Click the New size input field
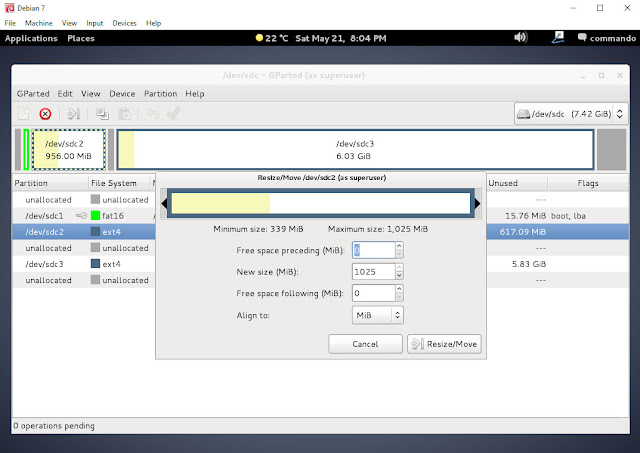 click(x=373, y=272)
